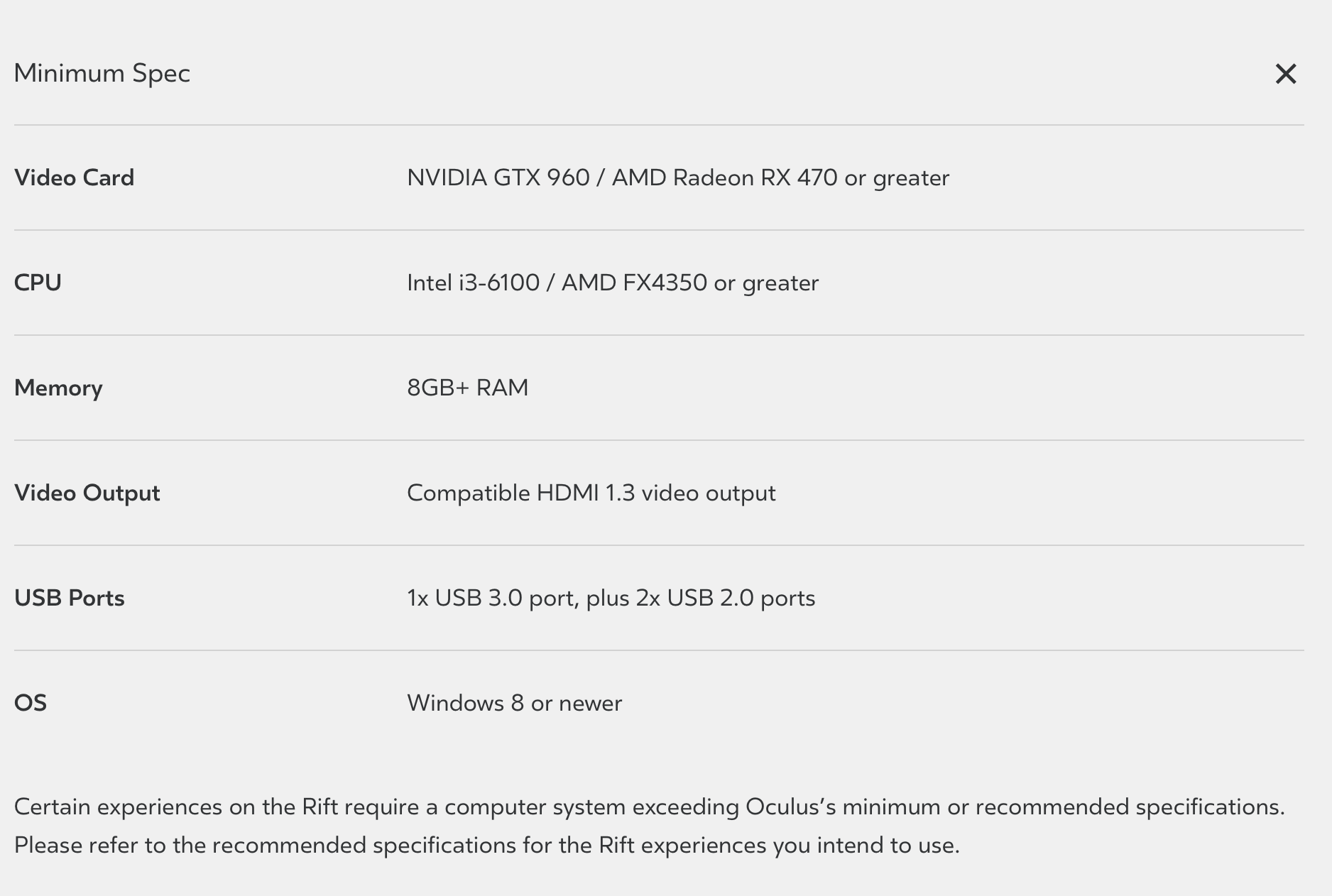This screenshot has height=896, width=1332.
Task: Click the Windows 8 or newer text
Action: [x=515, y=703]
